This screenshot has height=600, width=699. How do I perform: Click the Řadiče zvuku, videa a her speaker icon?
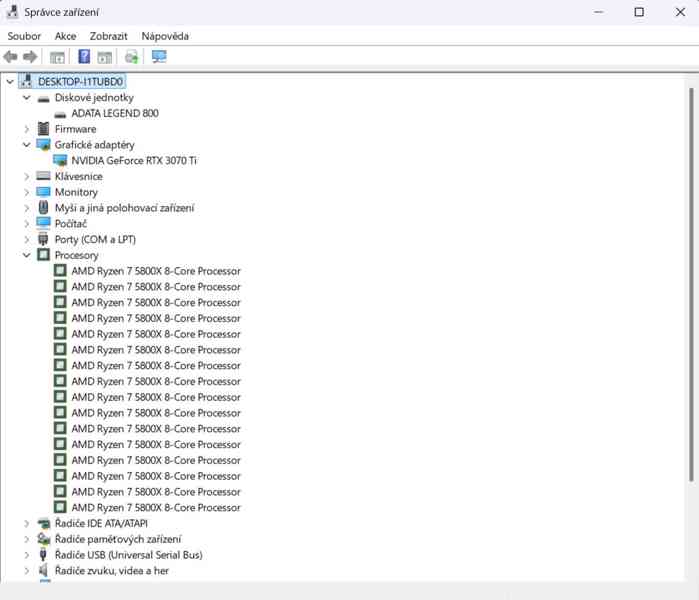43,571
